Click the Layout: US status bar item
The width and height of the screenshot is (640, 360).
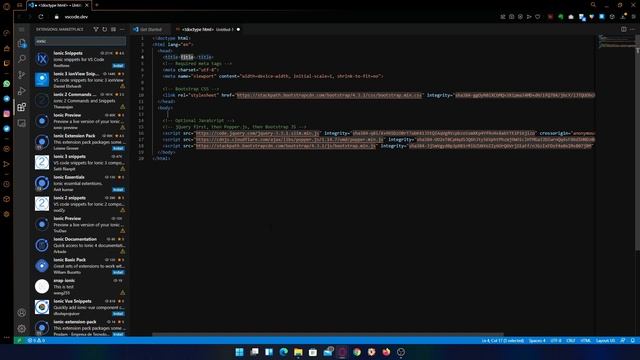click(605, 340)
